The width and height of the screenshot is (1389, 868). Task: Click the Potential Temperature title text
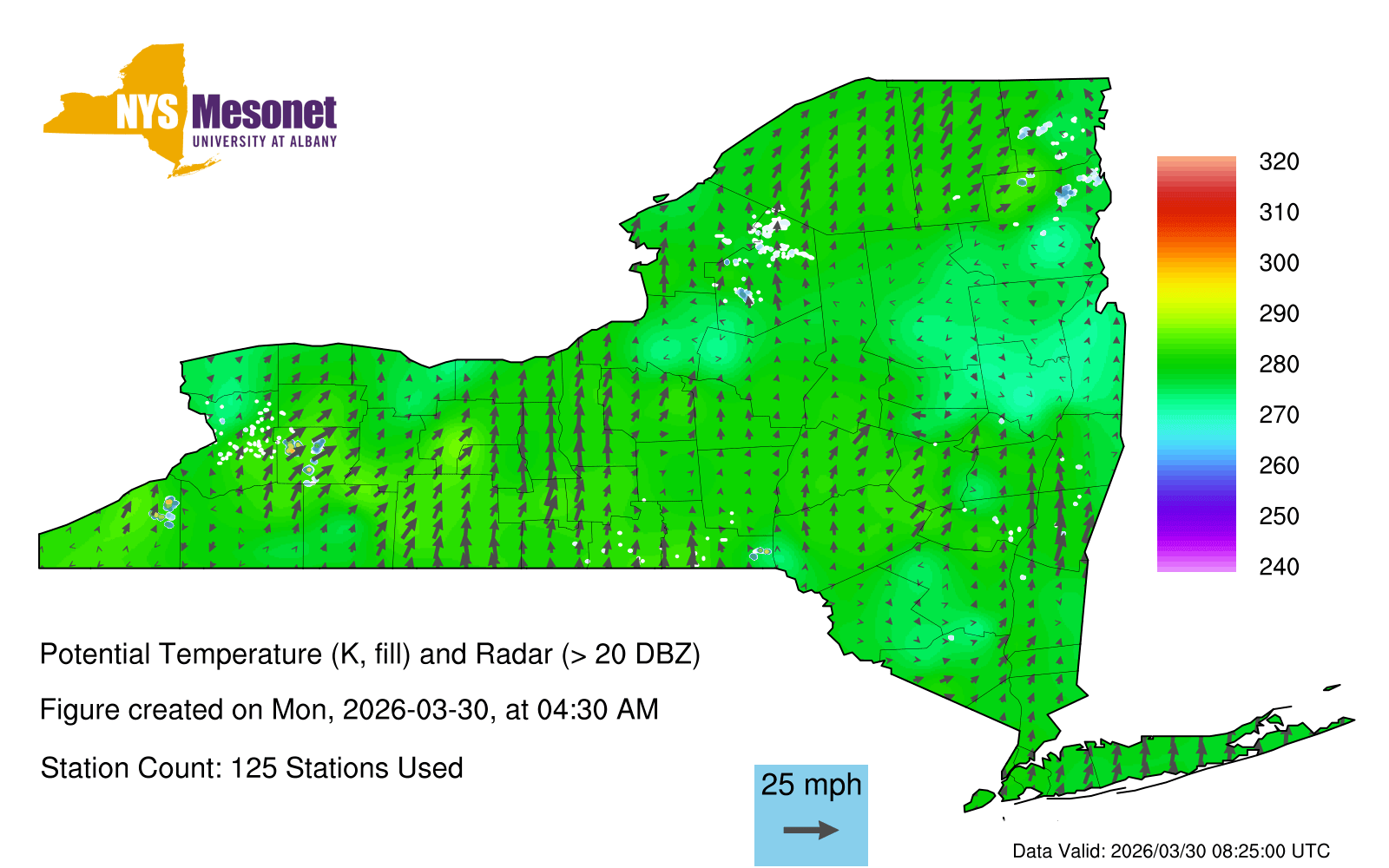pos(370,654)
